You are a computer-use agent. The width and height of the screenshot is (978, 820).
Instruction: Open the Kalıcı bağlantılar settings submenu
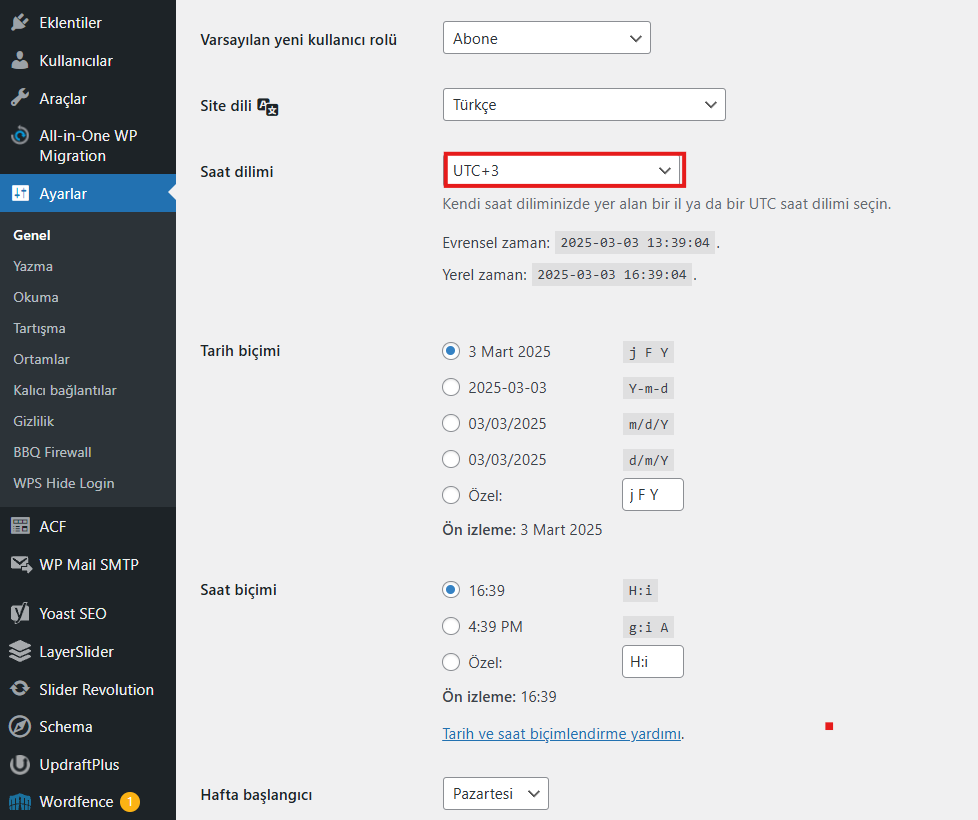pyautogui.click(x=65, y=390)
